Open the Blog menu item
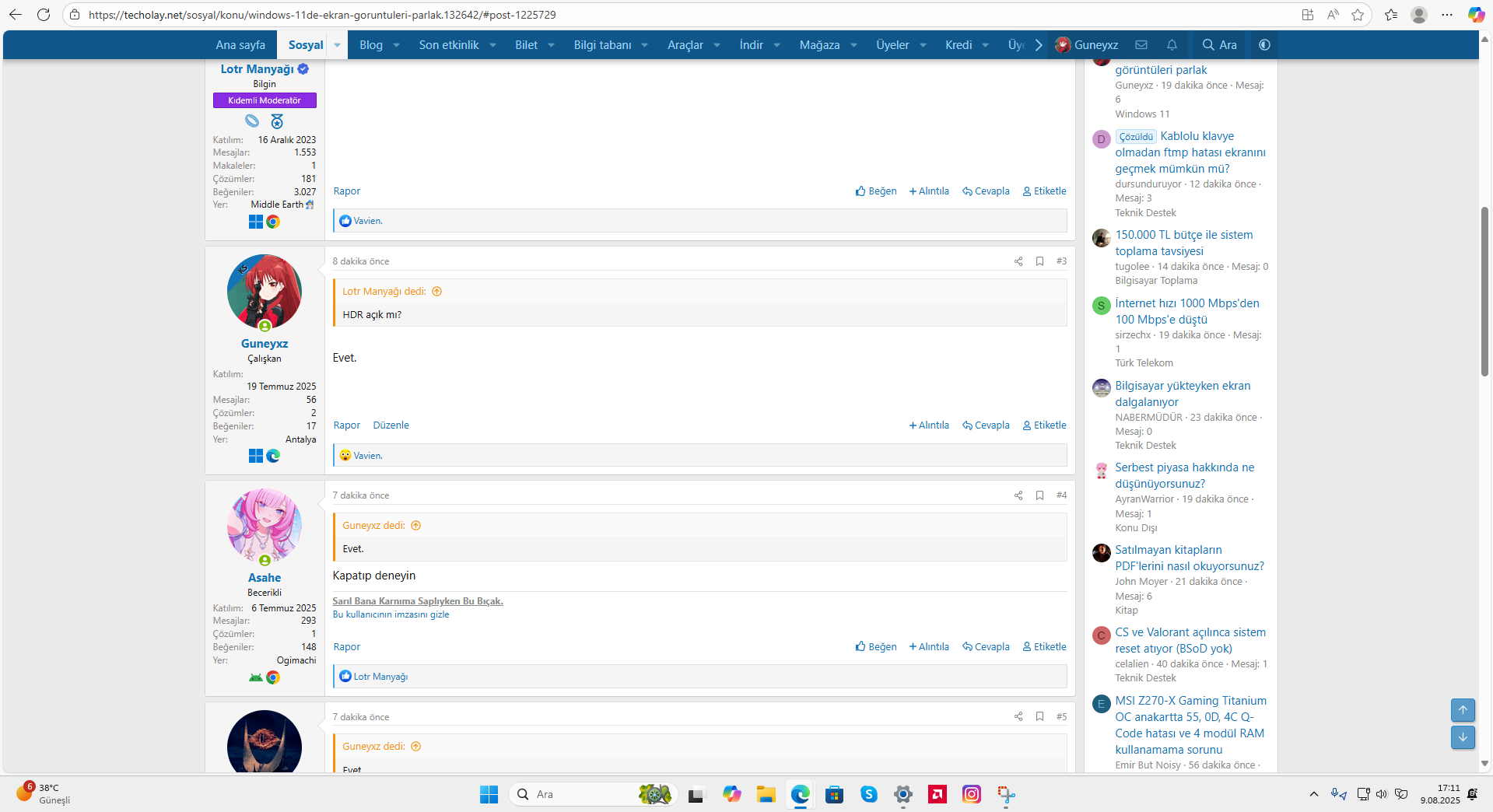 click(371, 45)
